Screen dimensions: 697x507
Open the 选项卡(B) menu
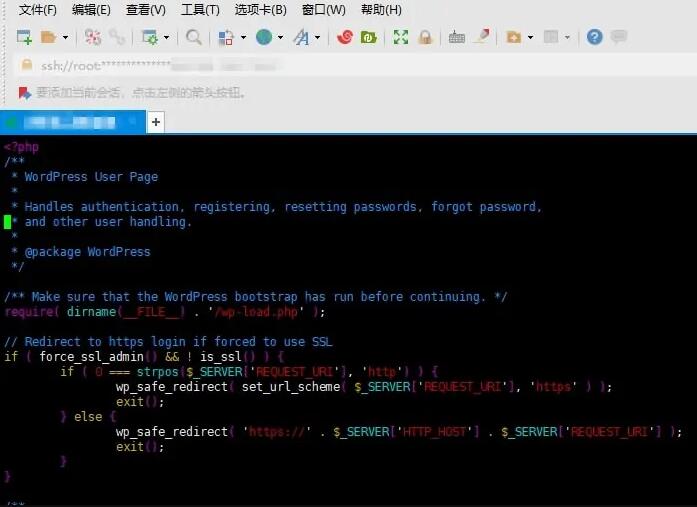tap(260, 9)
